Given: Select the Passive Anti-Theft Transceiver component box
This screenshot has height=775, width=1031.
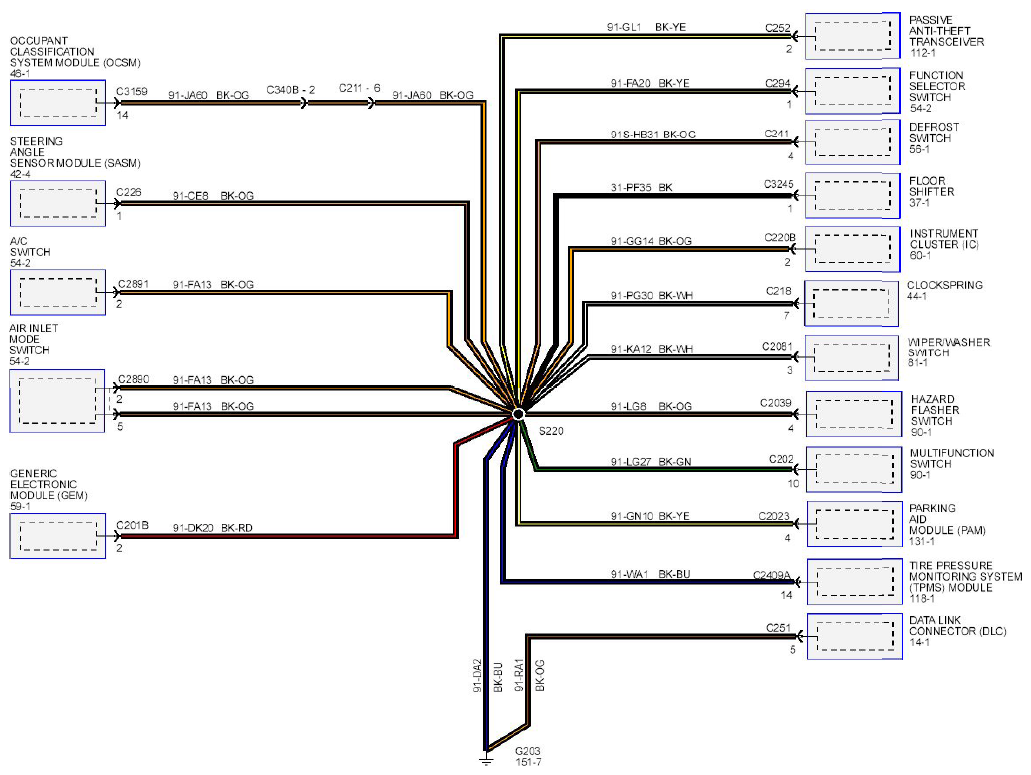Looking at the screenshot, I should [853, 35].
